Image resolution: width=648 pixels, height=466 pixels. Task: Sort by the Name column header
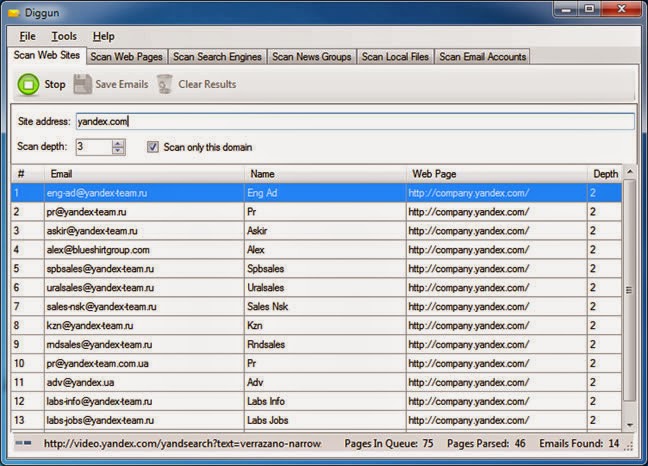coord(325,174)
